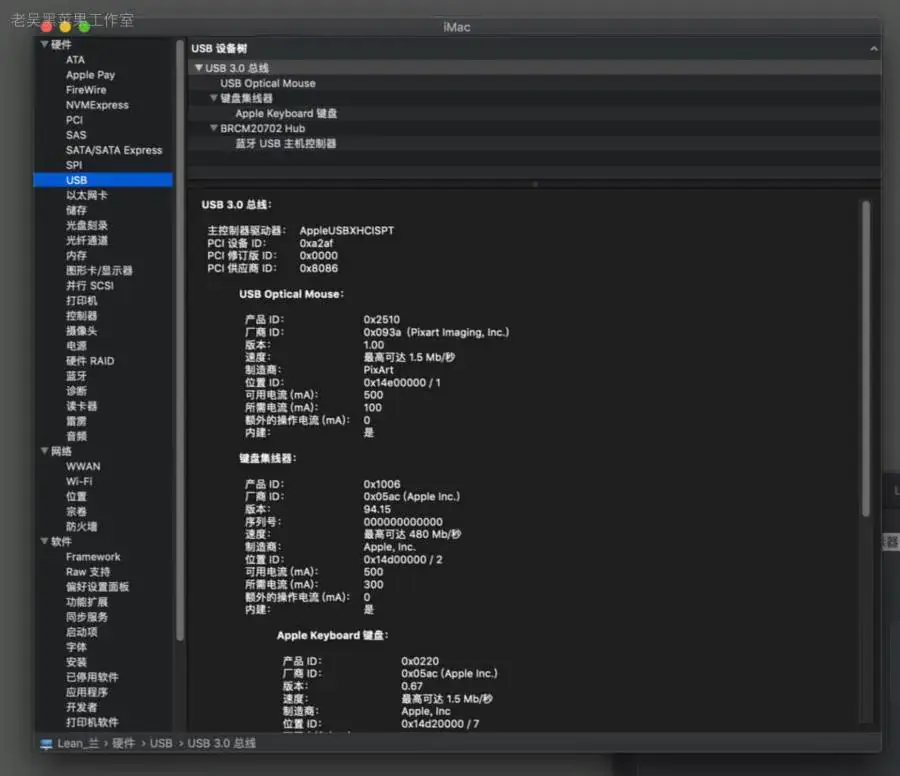Collapse the 软件 software section
The width and height of the screenshot is (900, 776).
(44, 541)
